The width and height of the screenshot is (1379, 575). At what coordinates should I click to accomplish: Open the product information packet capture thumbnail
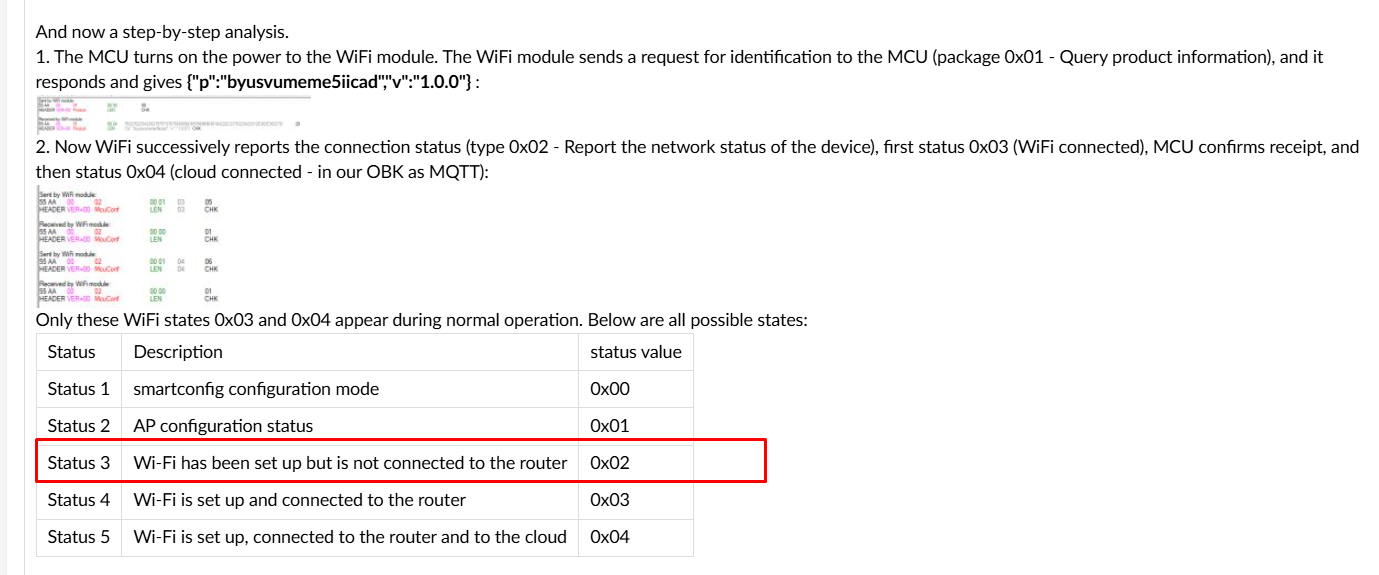173,115
